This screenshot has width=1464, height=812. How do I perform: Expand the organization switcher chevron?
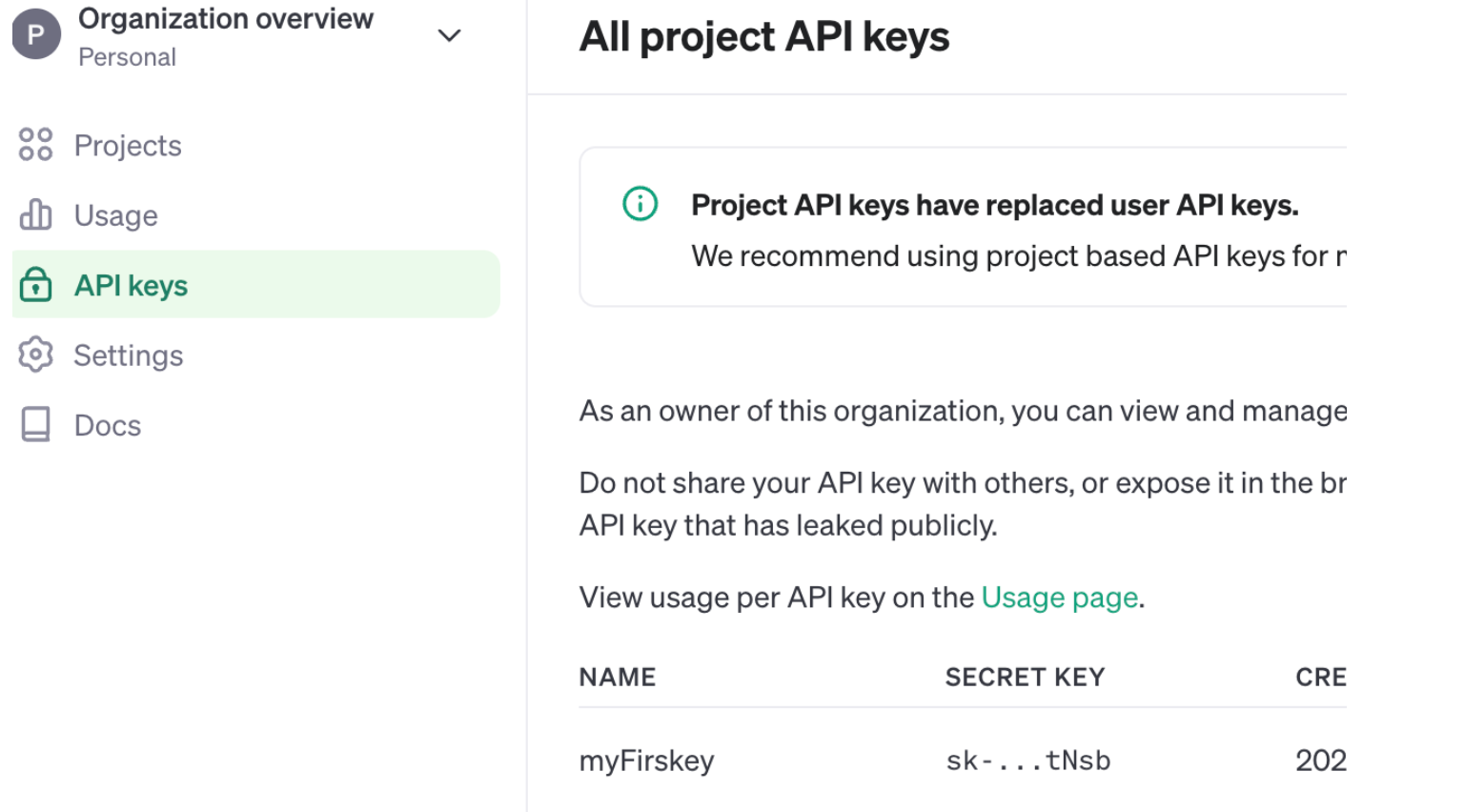click(x=449, y=36)
